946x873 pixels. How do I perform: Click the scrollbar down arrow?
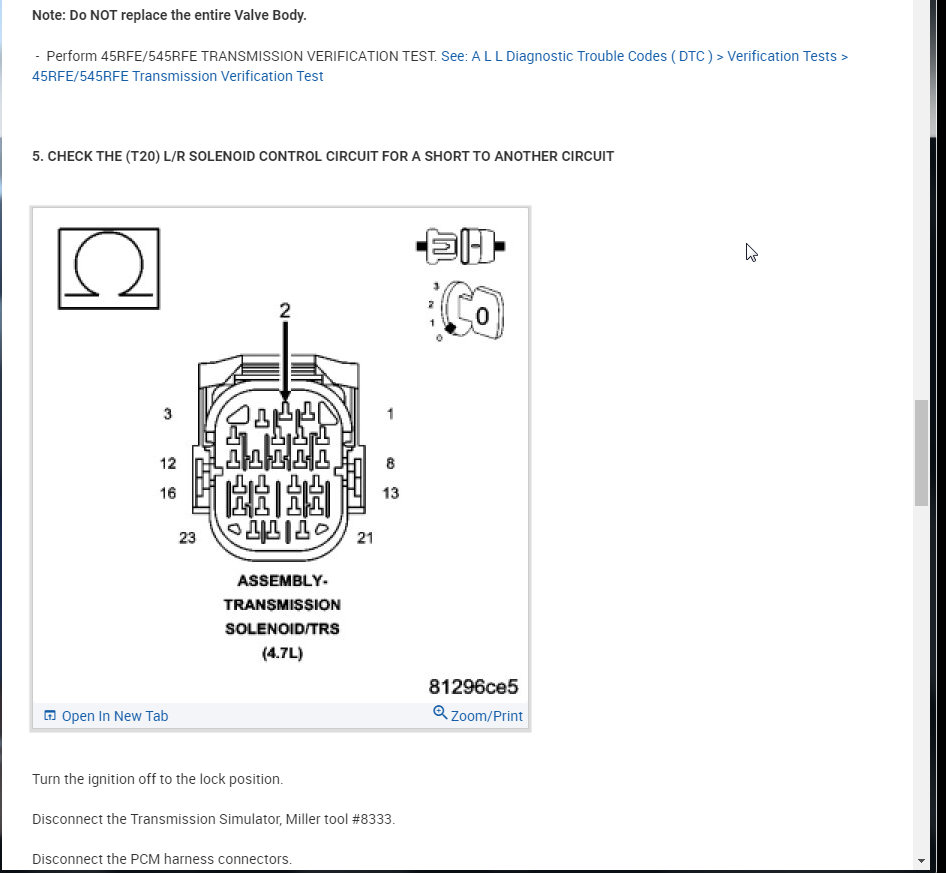(x=921, y=861)
